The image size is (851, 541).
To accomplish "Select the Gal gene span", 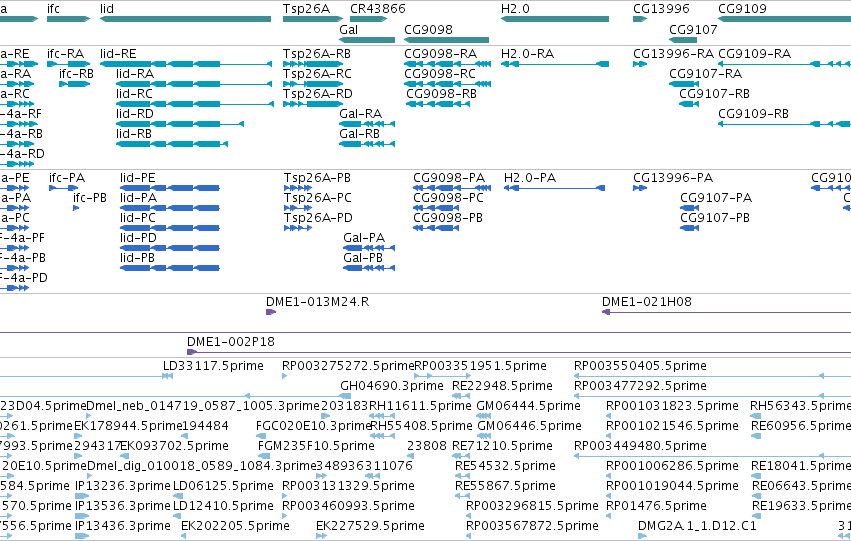I will 367,40.
